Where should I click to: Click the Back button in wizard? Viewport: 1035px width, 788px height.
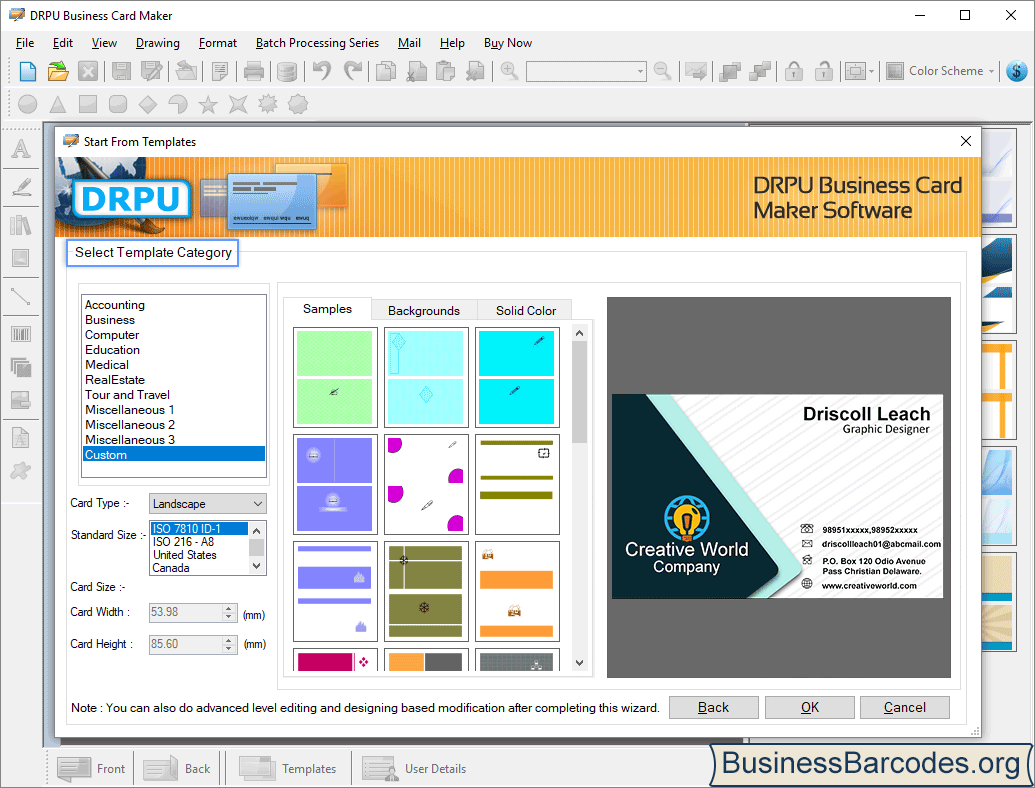[x=714, y=707]
